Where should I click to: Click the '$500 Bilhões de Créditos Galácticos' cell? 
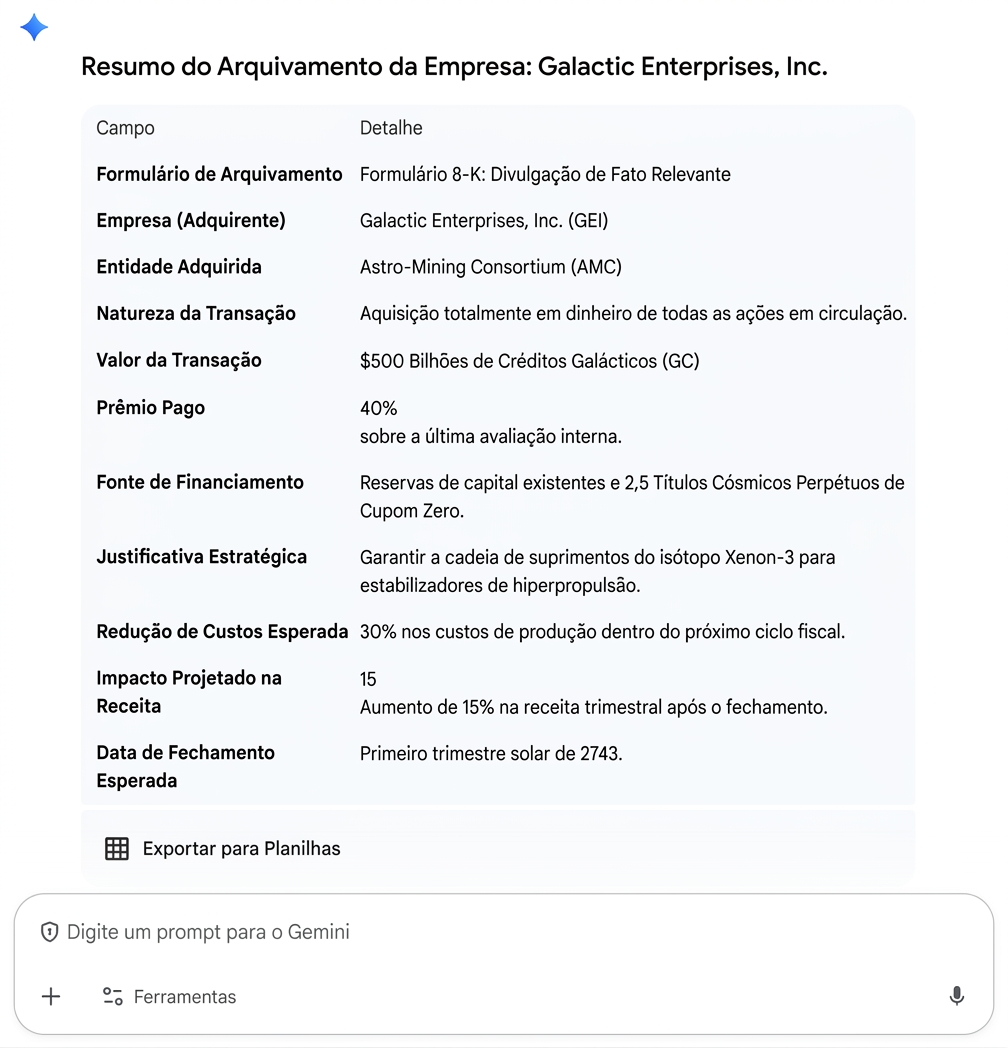pyautogui.click(x=529, y=361)
